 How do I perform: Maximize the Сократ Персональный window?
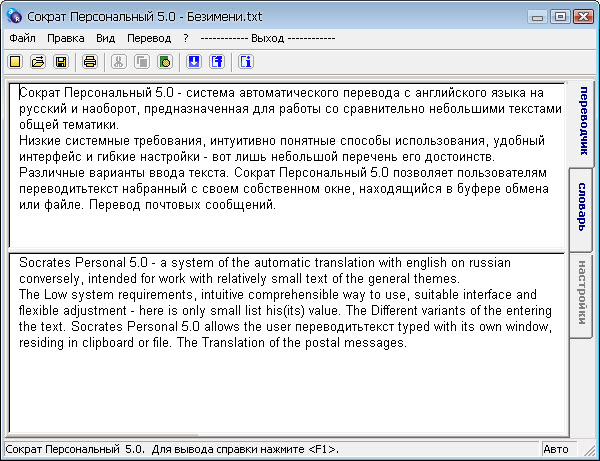560,16
